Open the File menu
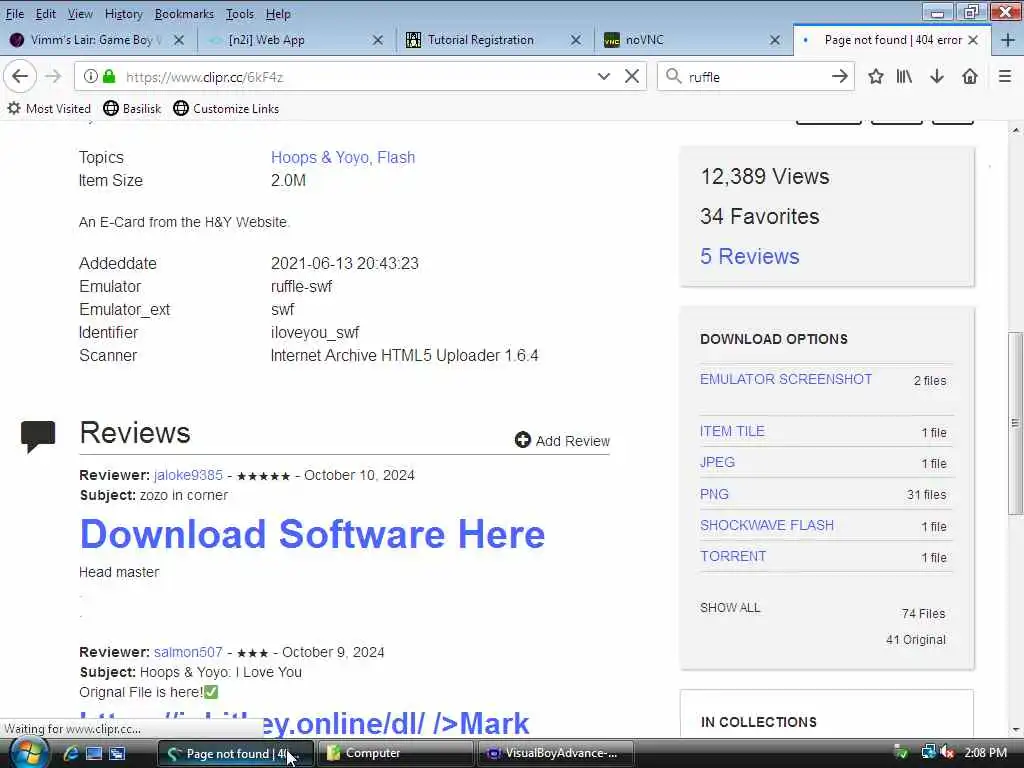Screen dimensions: 1024x768 14,14
